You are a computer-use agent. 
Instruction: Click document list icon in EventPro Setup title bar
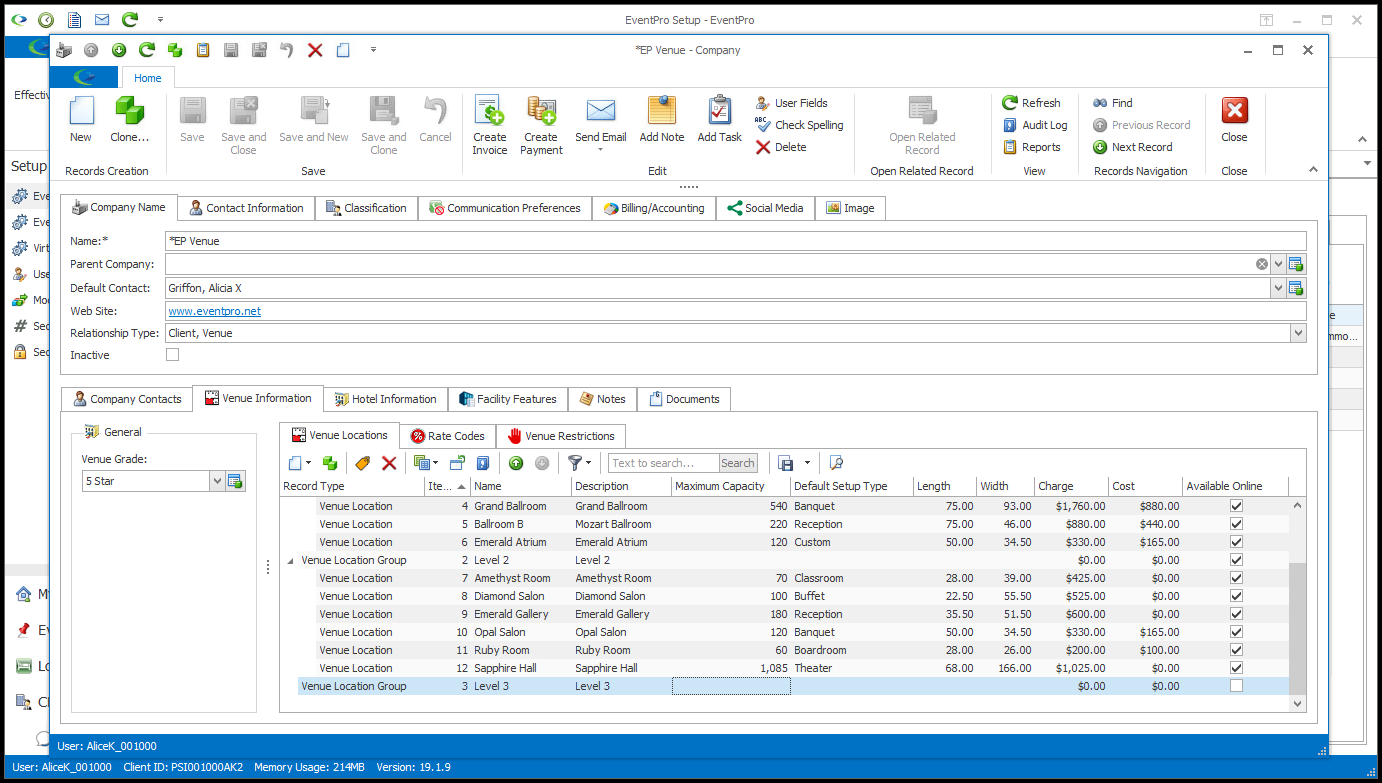pos(74,19)
